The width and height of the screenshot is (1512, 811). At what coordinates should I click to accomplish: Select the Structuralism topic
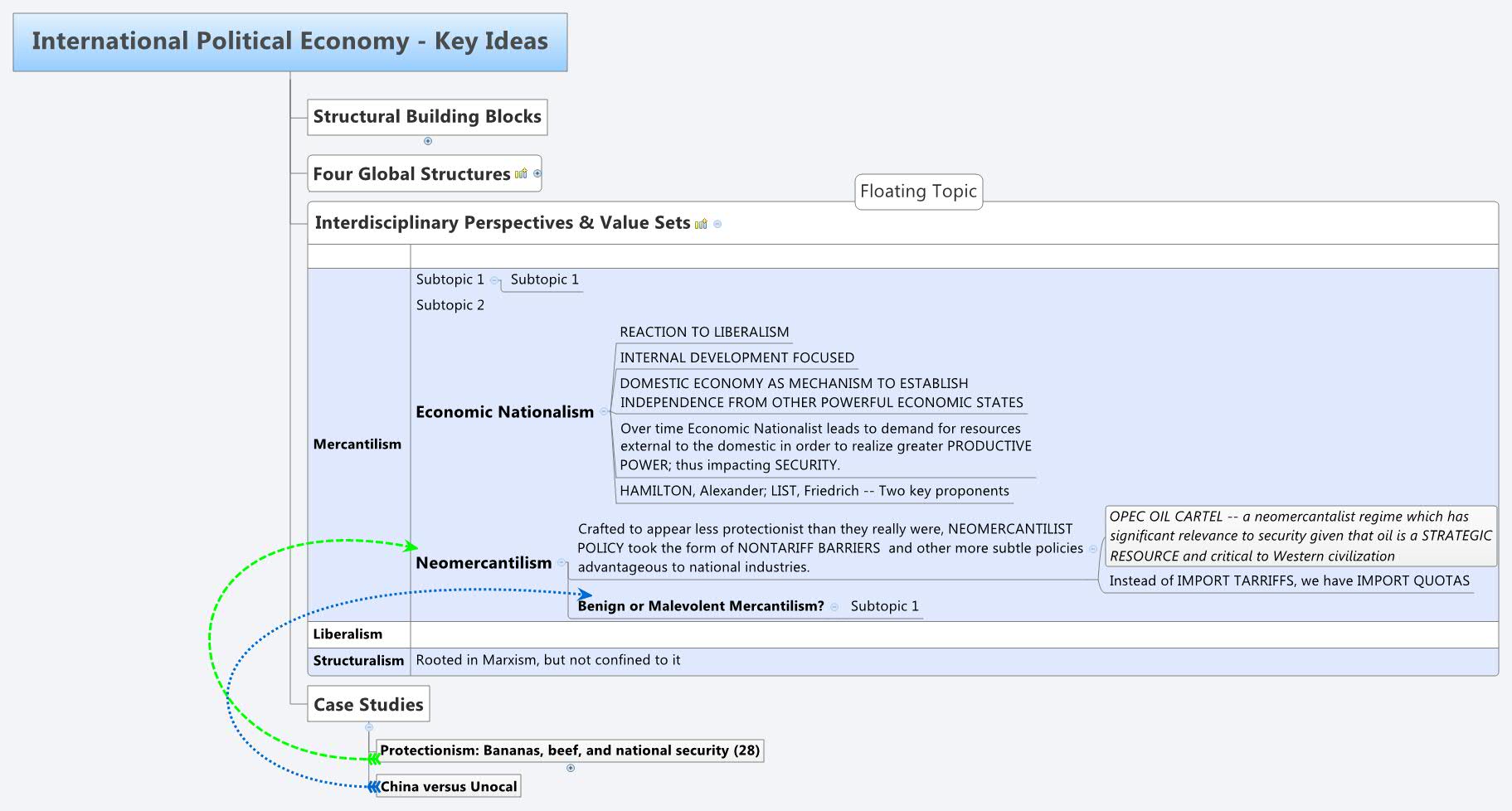coord(358,660)
